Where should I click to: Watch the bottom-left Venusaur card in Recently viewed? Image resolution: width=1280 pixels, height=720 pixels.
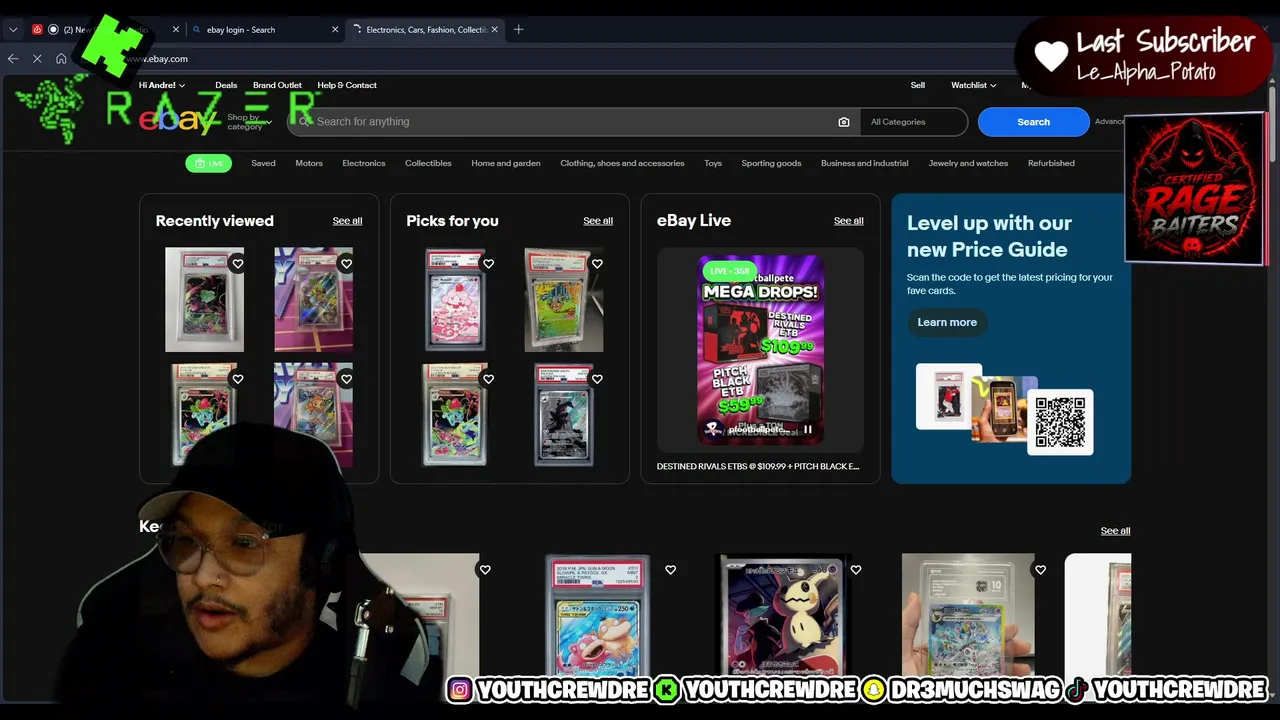coord(237,379)
